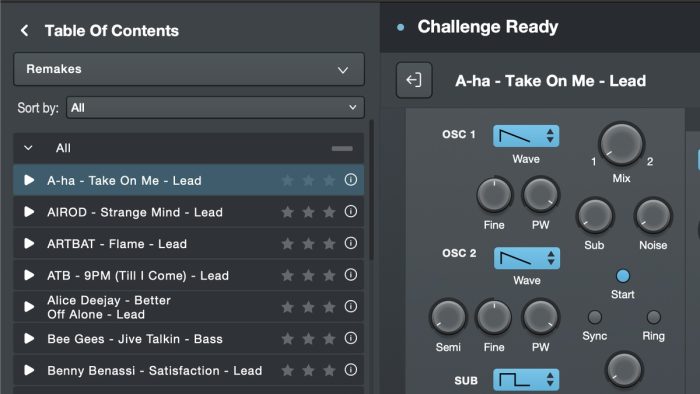Click the oscillator Mix knob
The width and height of the screenshot is (700, 394).
(x=621, y=144)
